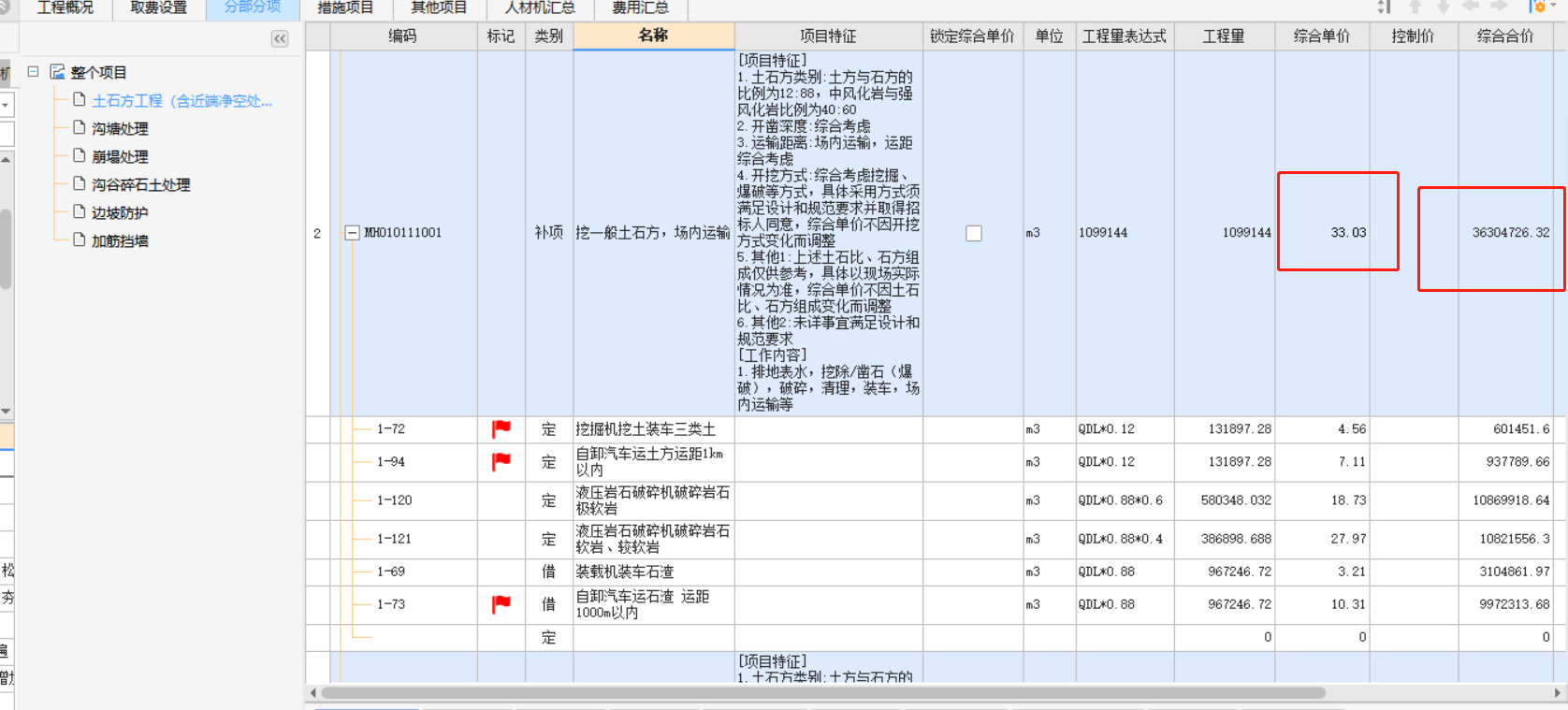Click the 综合单价 column header
The height and width of the screenshot is (710, 1568).
(1322, 36)
